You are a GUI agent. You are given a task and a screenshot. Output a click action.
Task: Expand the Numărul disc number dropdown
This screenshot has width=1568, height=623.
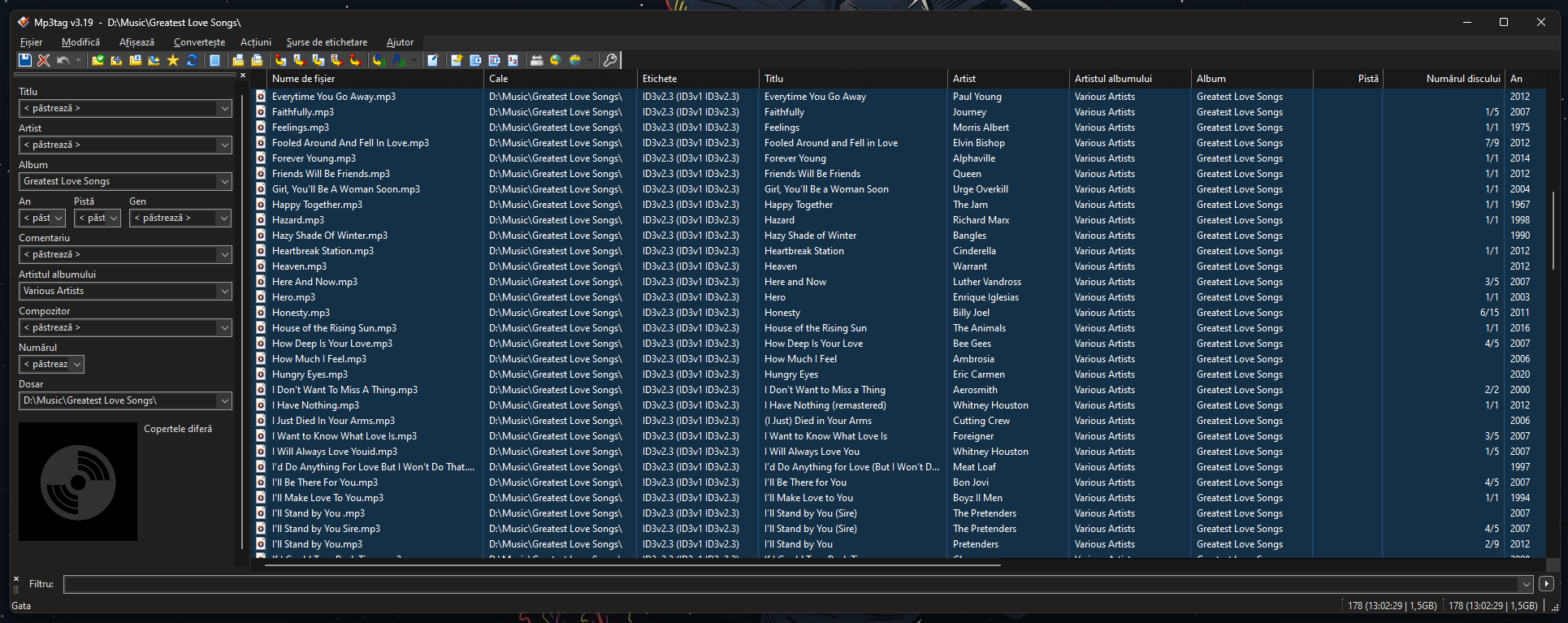click(77, 364)
